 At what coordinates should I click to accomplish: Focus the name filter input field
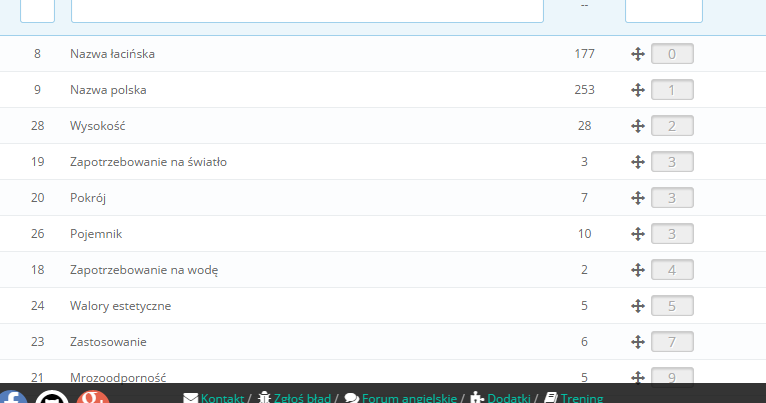pyautogui.click(x=307, y=11)
